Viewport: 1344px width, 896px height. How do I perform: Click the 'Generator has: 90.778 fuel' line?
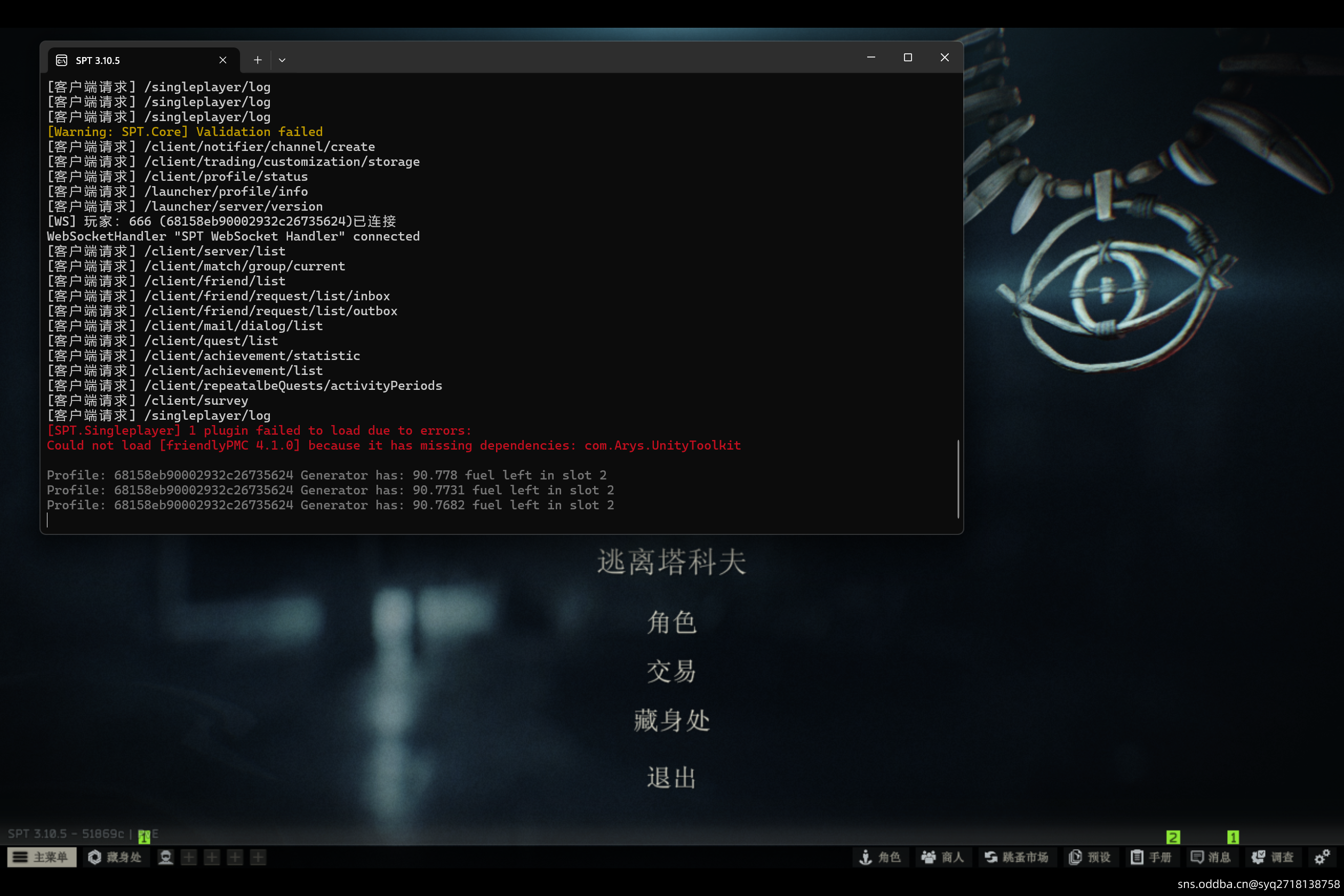(327, 475)
